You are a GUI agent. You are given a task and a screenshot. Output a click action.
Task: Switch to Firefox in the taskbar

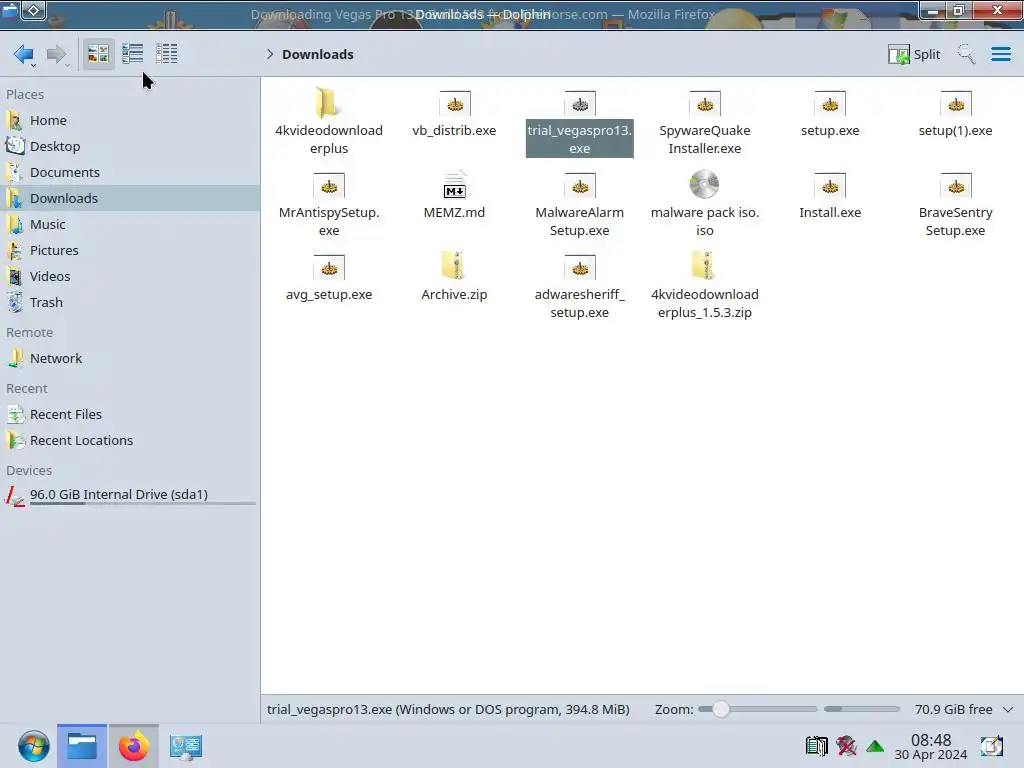tap(133, 746)
